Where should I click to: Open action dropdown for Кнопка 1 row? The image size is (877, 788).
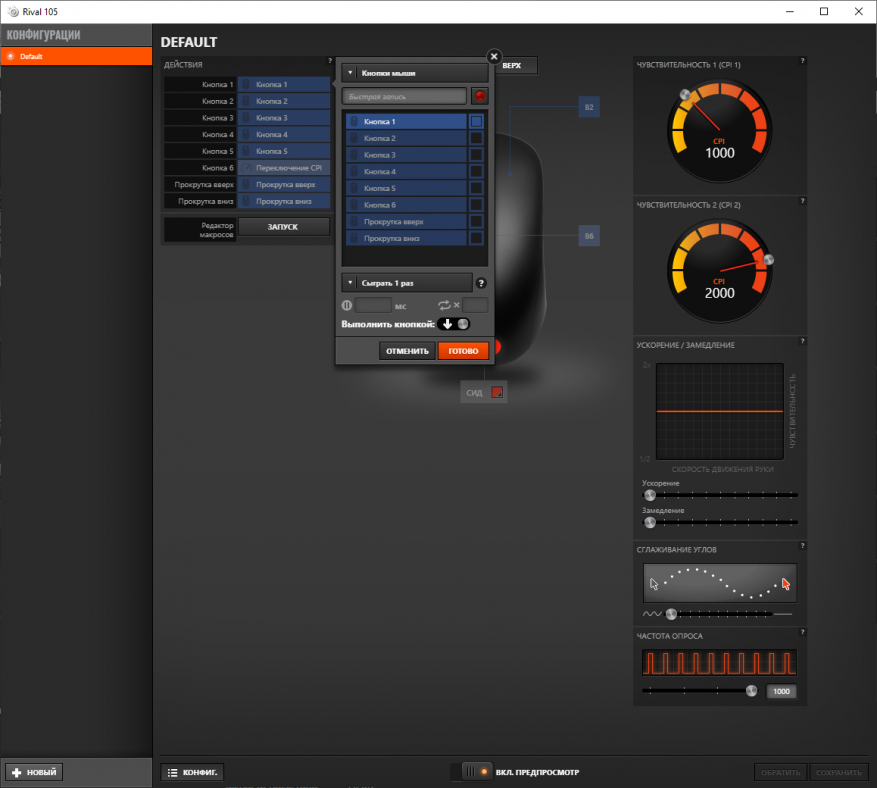coord(284,84)
